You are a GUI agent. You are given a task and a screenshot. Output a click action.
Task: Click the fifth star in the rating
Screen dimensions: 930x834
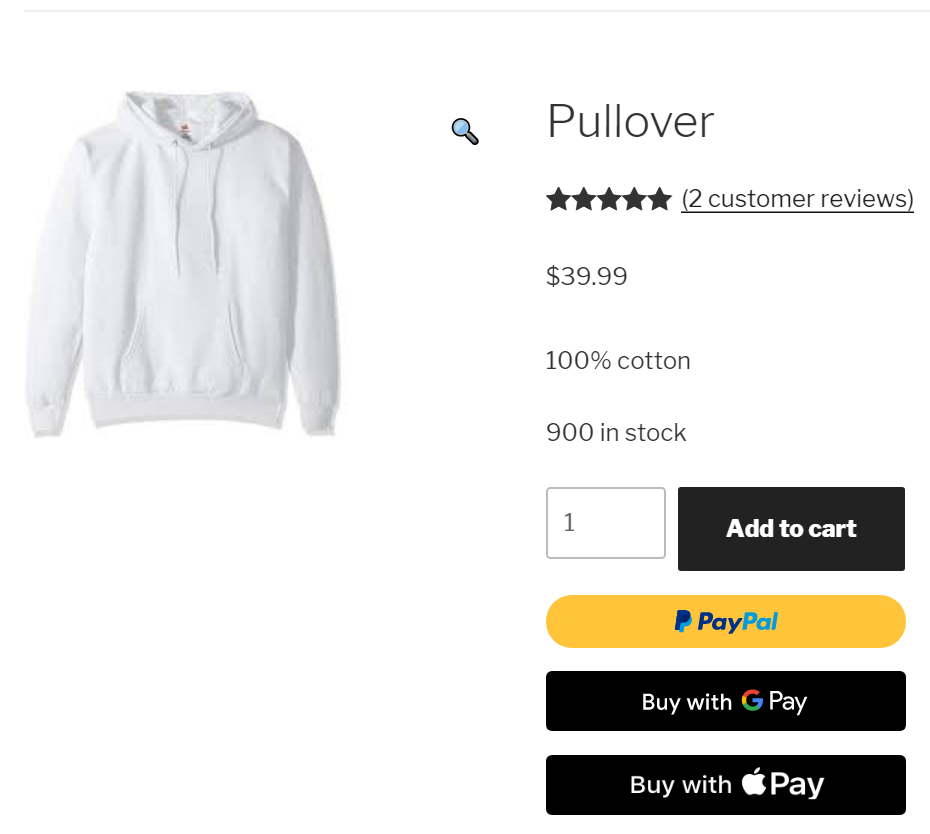(659, 199)
